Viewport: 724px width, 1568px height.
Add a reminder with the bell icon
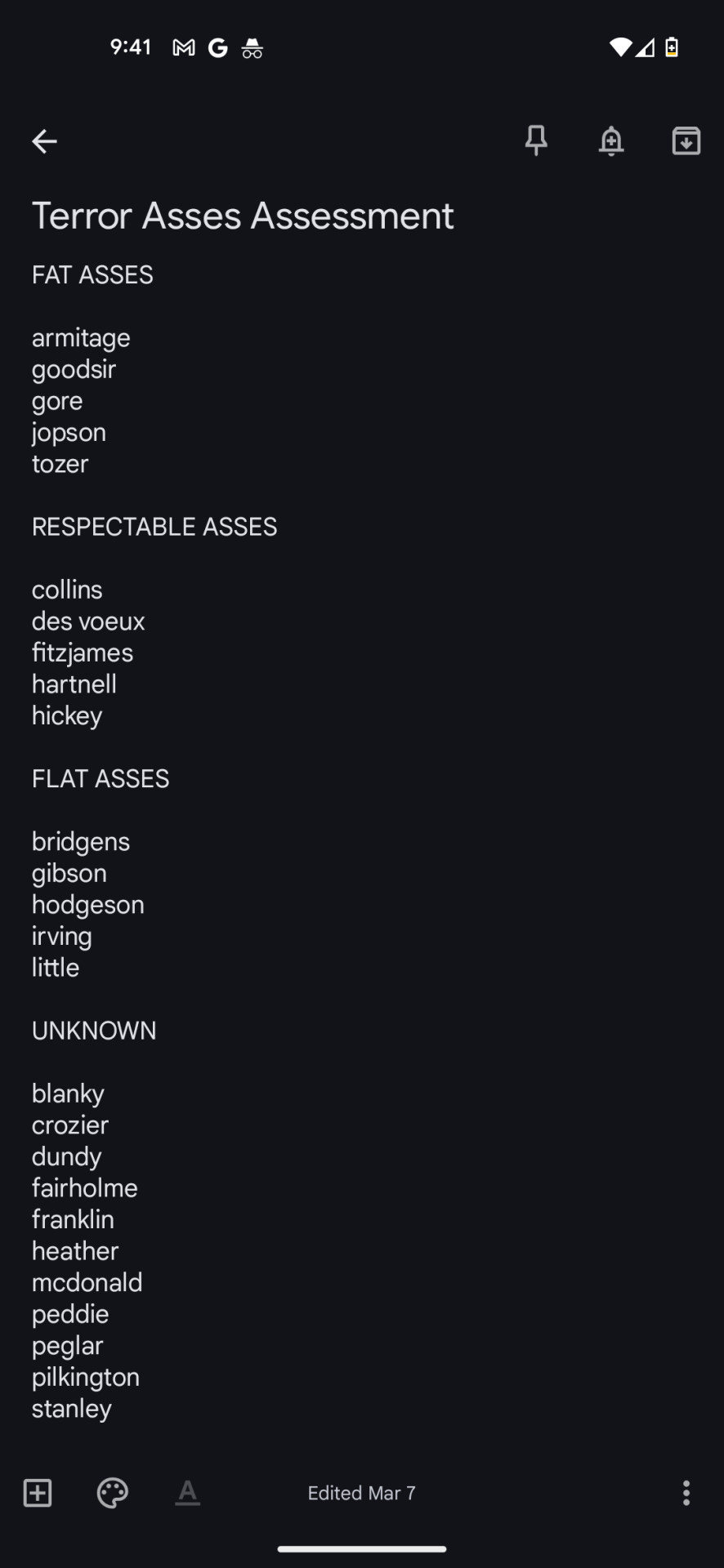(611, 140)
